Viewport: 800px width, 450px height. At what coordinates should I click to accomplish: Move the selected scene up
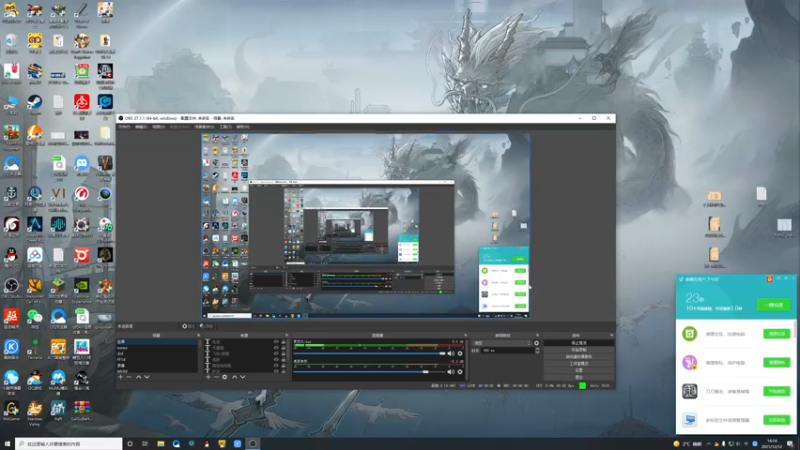pos(139,377)
